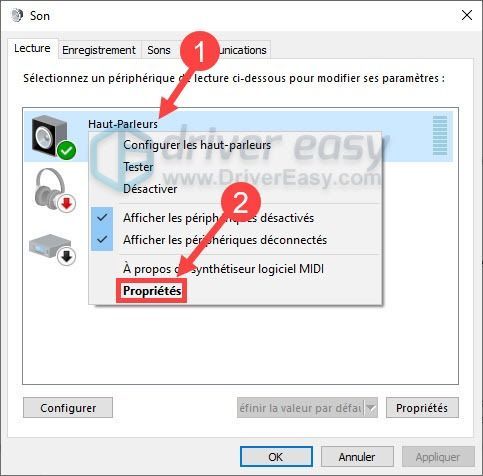Close the Son dialog window
The height and width of the screenshot is (476, 483).
466,15
